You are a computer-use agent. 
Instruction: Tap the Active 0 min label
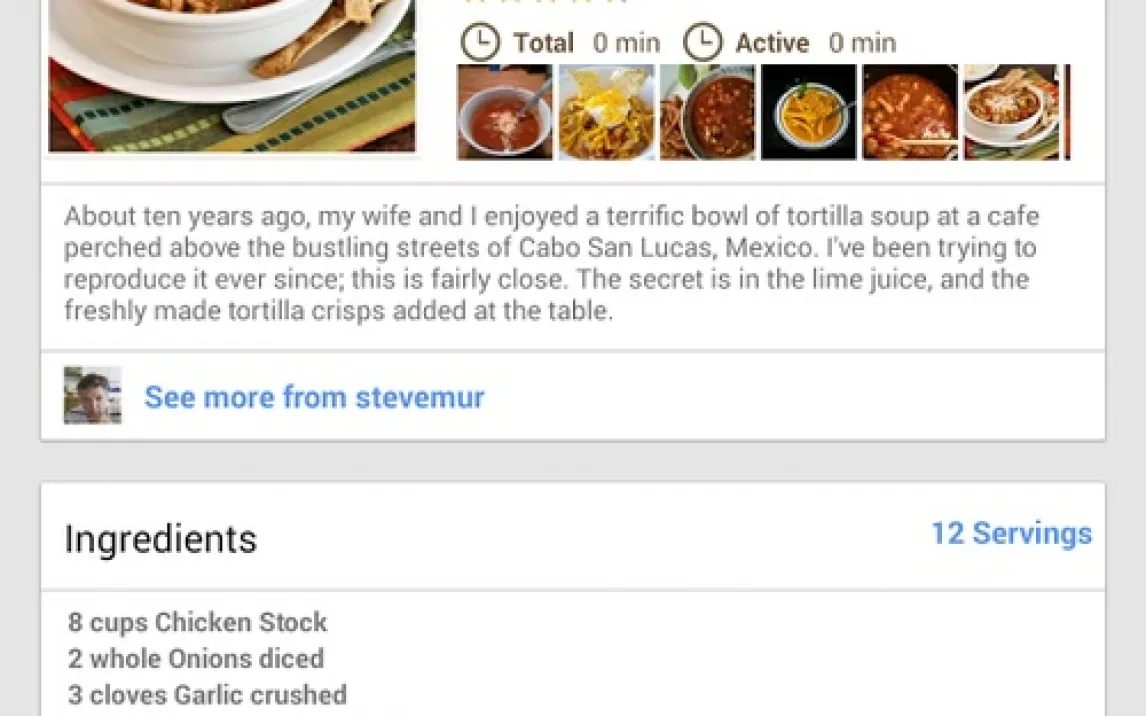[x=815, y=43]
